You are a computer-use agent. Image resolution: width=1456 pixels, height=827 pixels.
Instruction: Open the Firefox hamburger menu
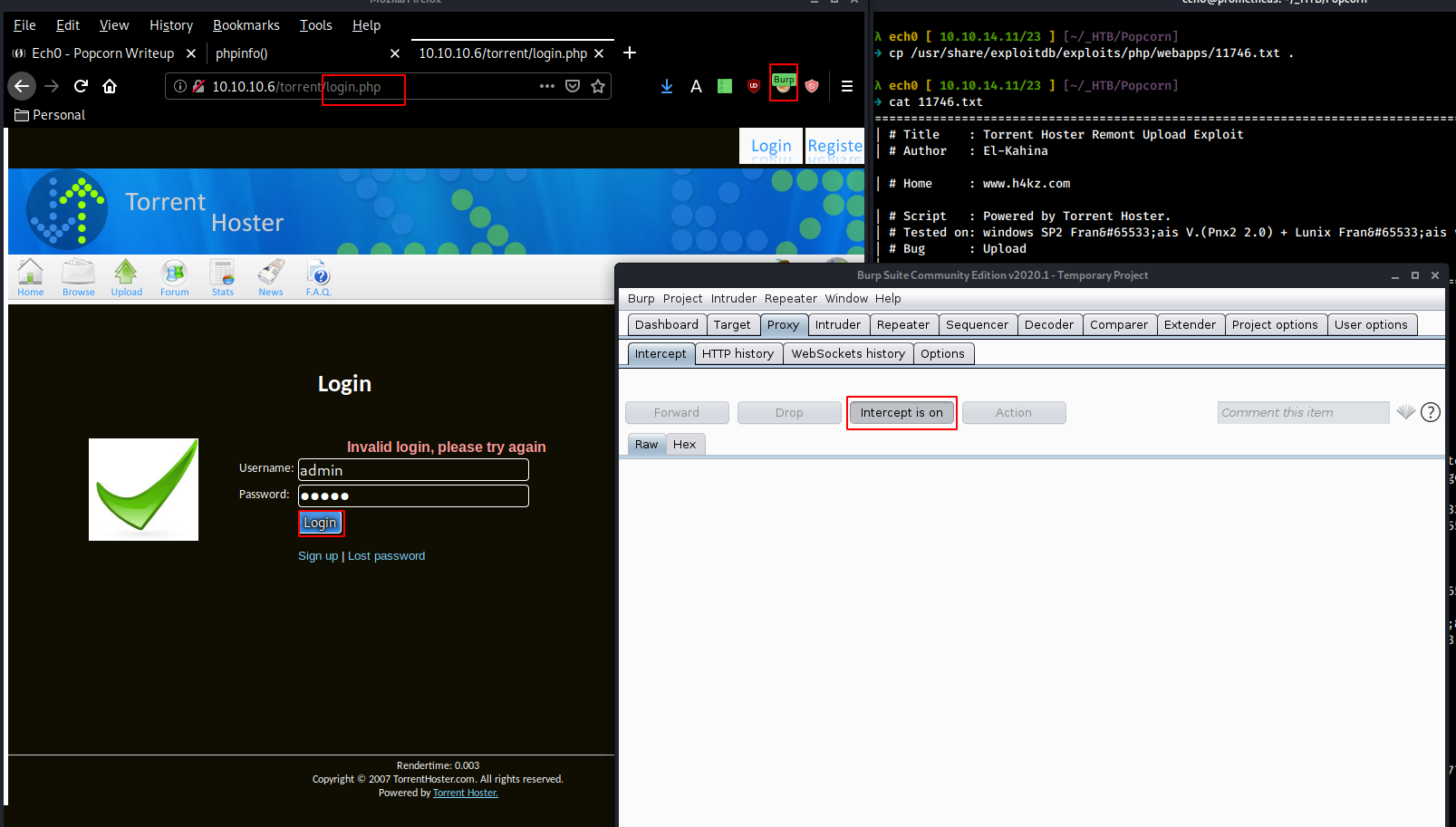pos(847,86)
